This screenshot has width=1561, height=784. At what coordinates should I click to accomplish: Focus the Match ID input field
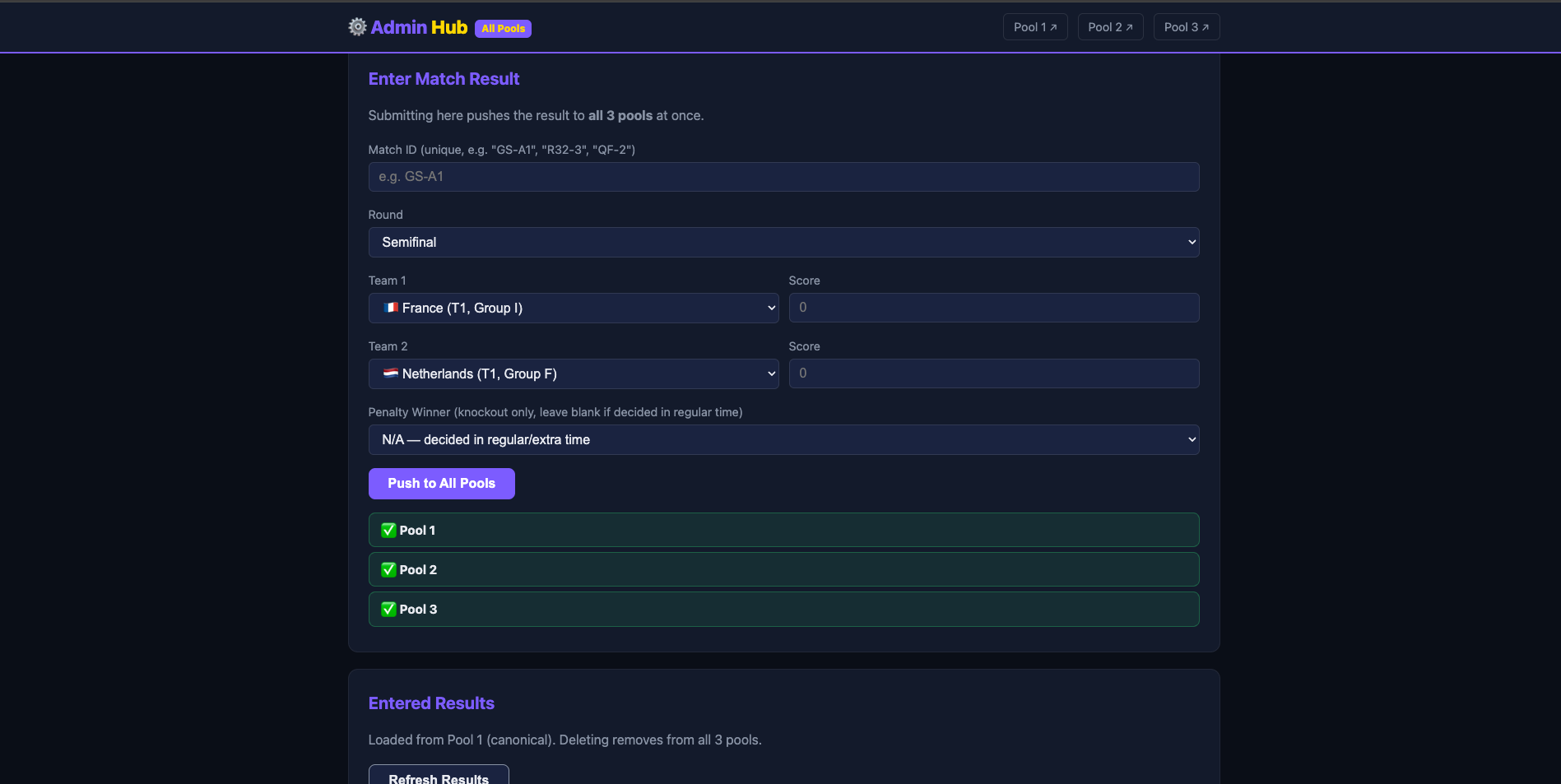[783, 177]
